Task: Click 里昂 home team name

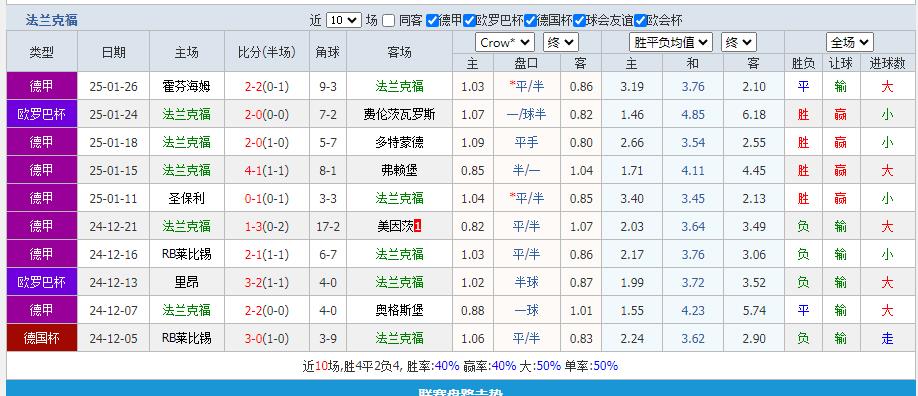Action: coord(186,282)
